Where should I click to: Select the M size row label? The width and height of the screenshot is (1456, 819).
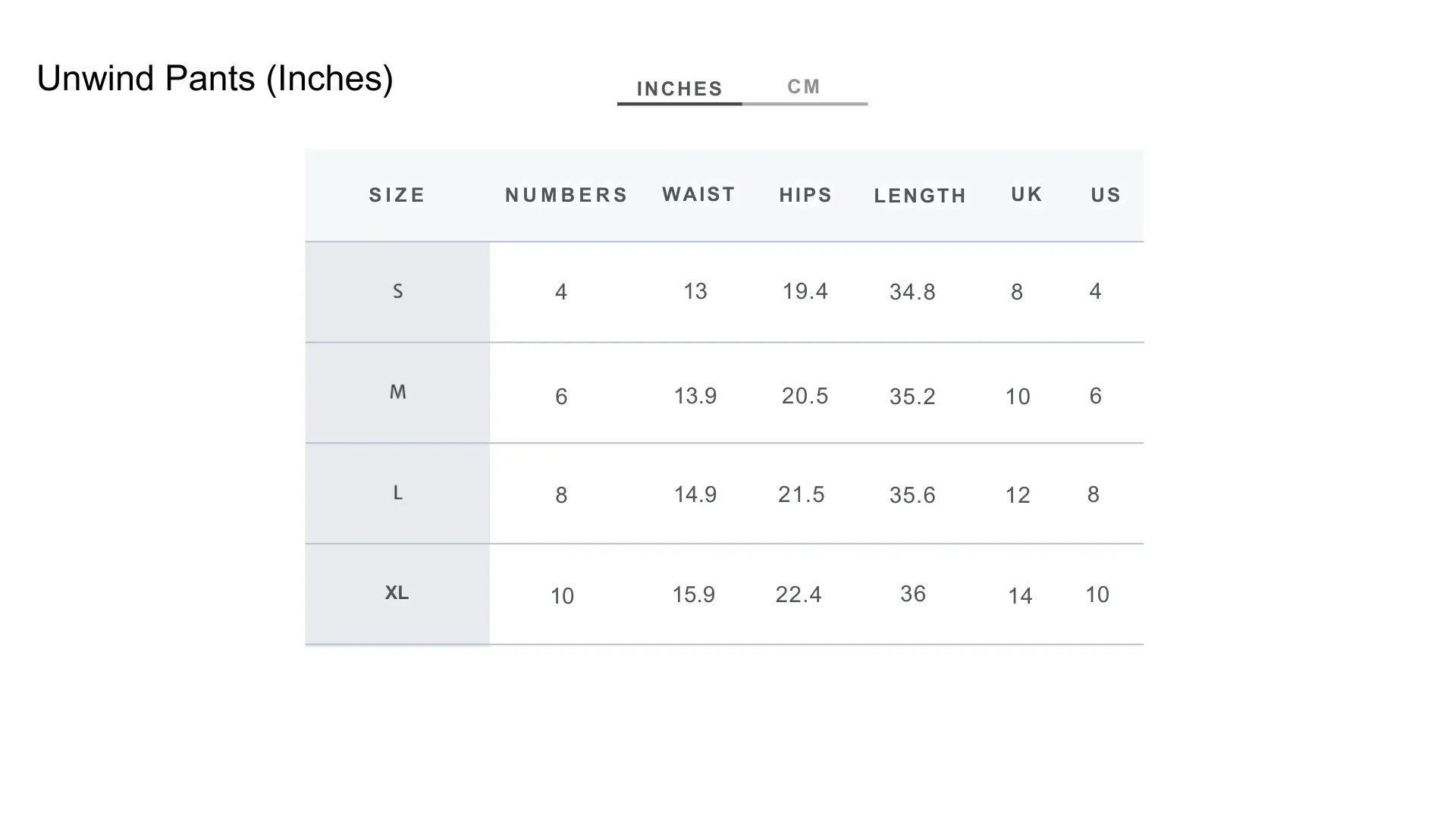pyautogui.click(x=398, y=392)
